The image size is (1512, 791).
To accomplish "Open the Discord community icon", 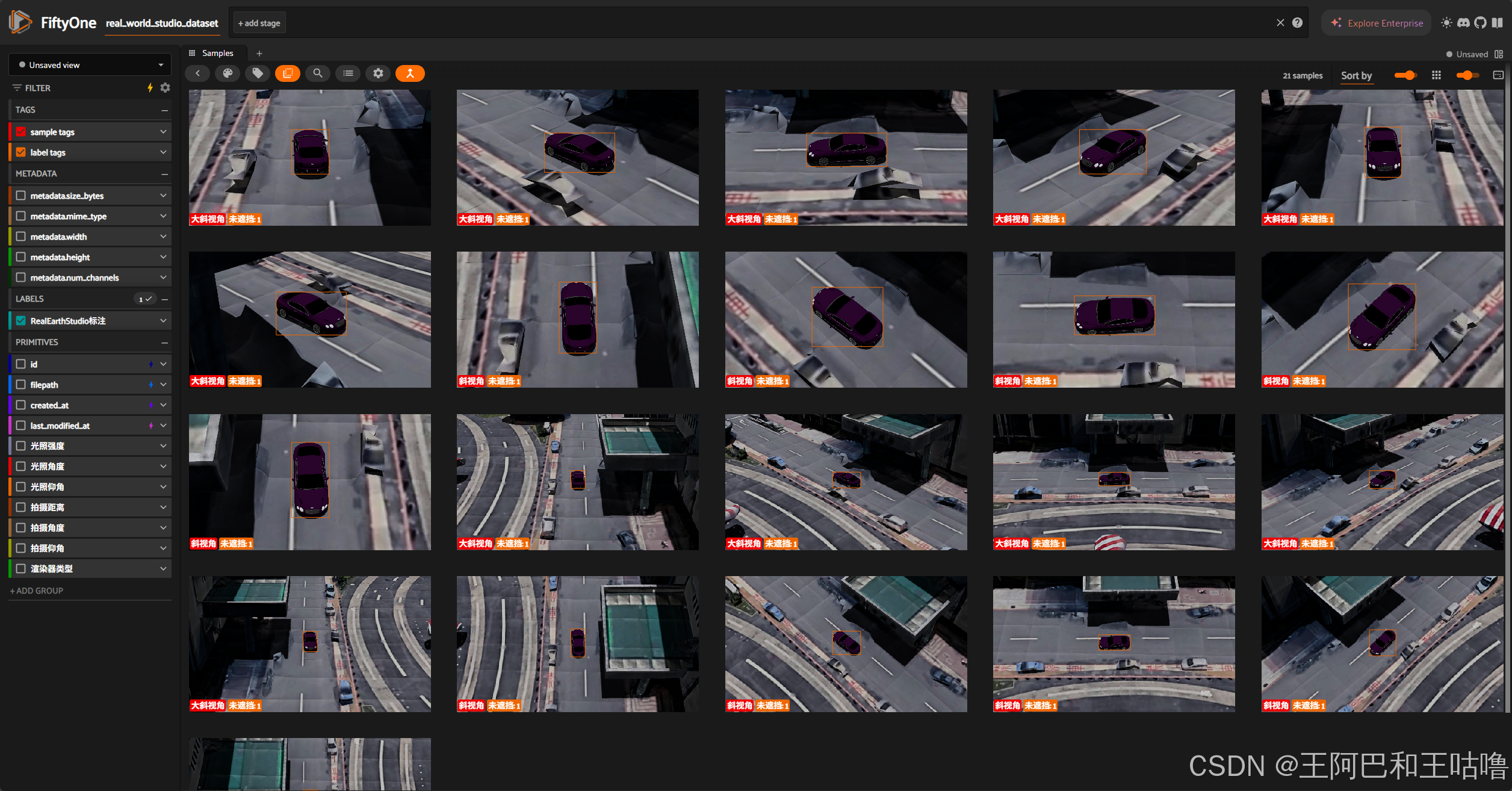I will (x=1463, y=23).
